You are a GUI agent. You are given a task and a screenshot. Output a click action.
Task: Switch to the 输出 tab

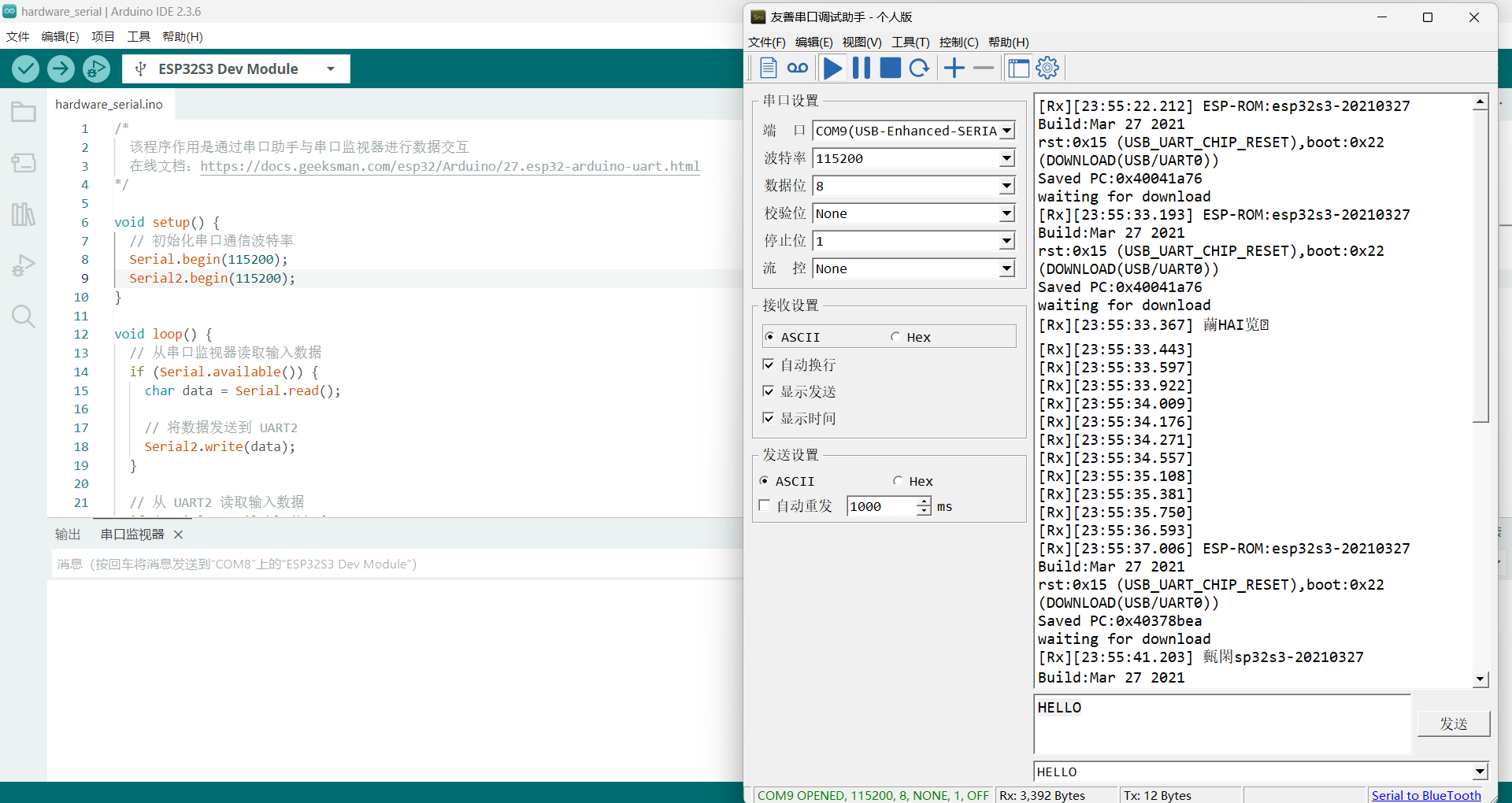pyautogui.click(x=68, y=535)
